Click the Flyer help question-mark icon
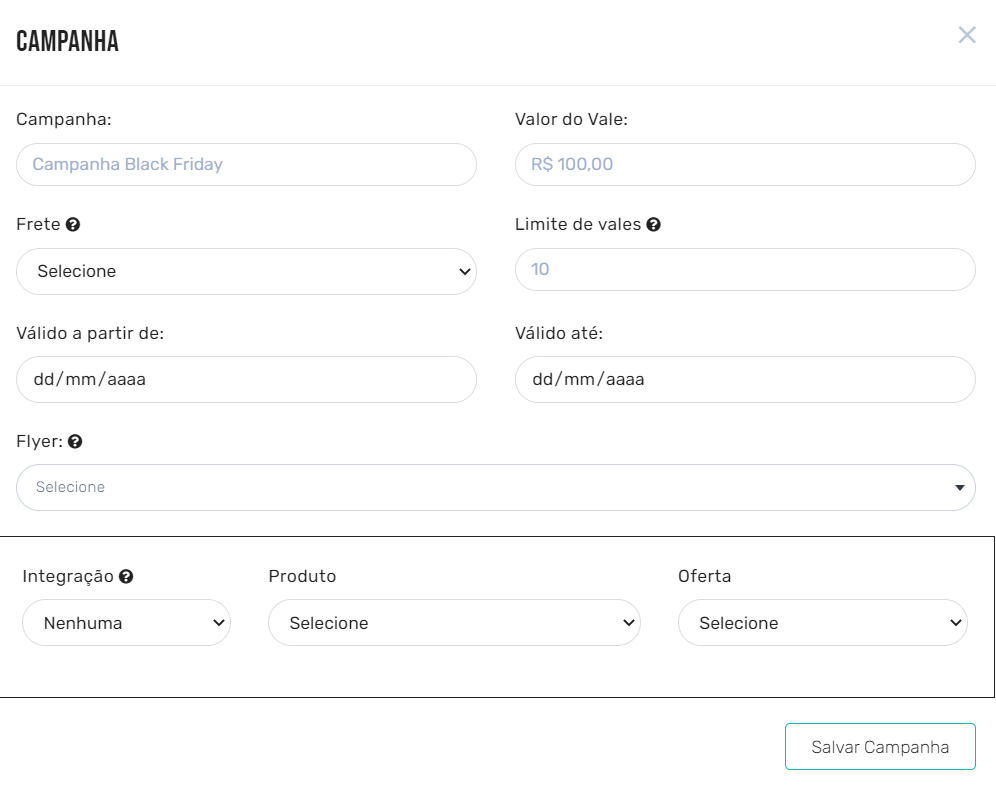The height and width of the screenshot is (786, 996). [75, 441]
